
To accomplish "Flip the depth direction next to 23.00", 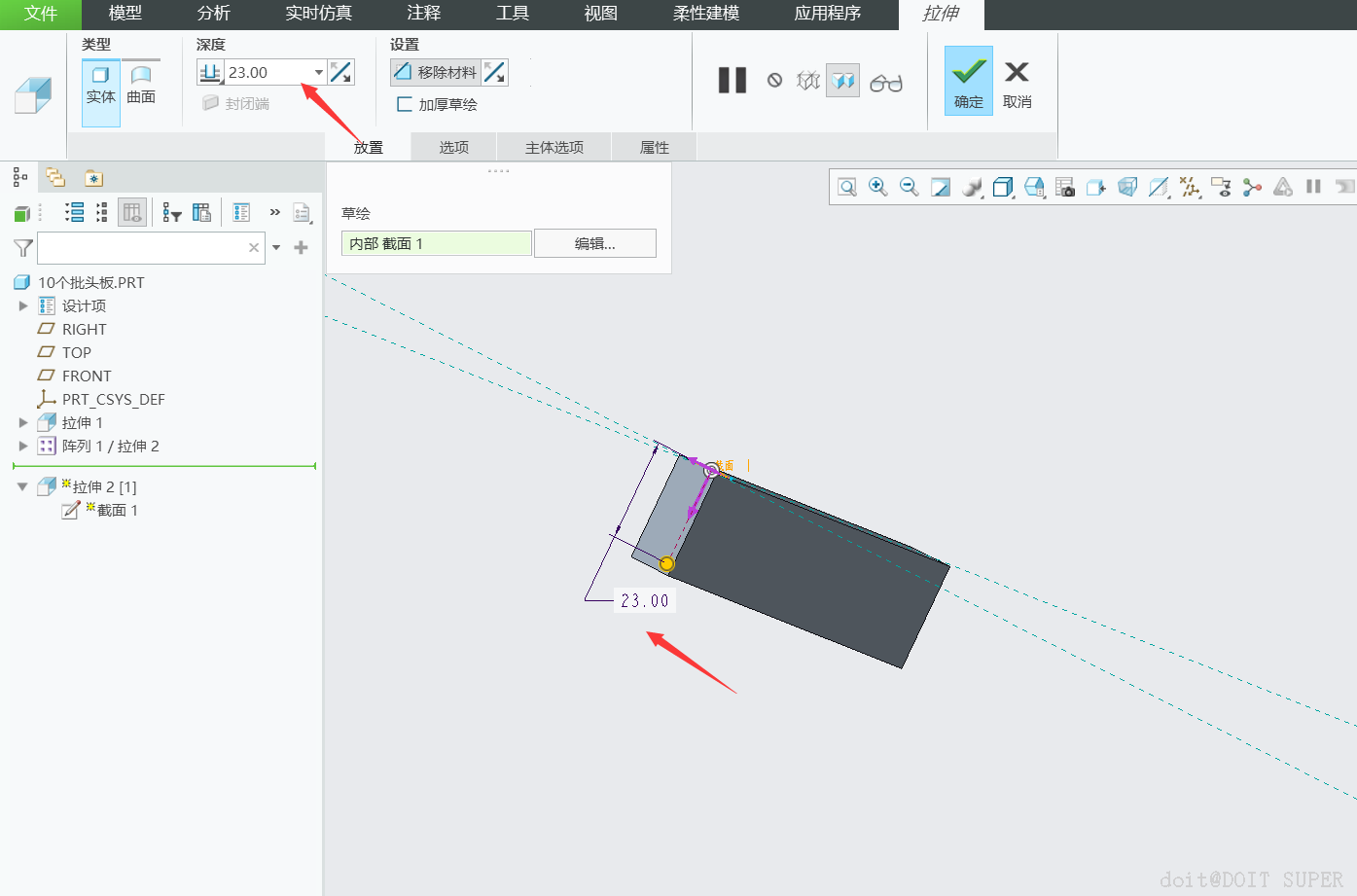I will tap(341, 72).
